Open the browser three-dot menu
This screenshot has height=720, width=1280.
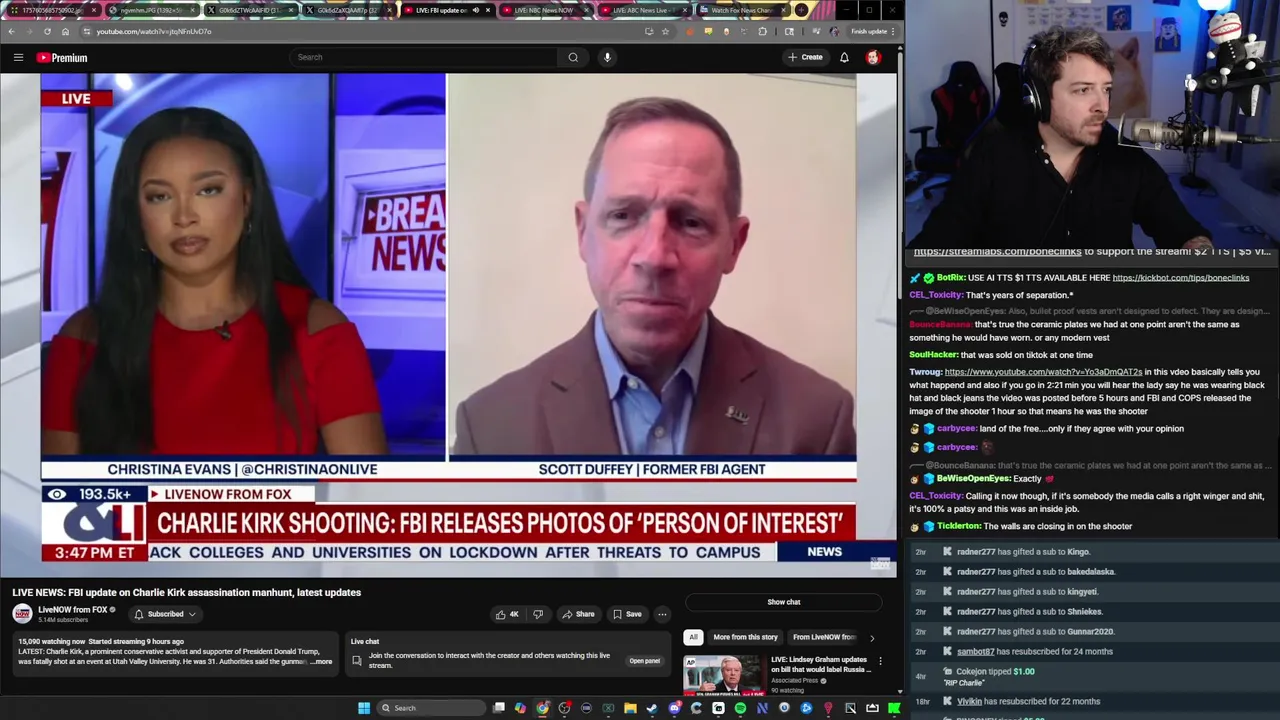pos(893,31)
